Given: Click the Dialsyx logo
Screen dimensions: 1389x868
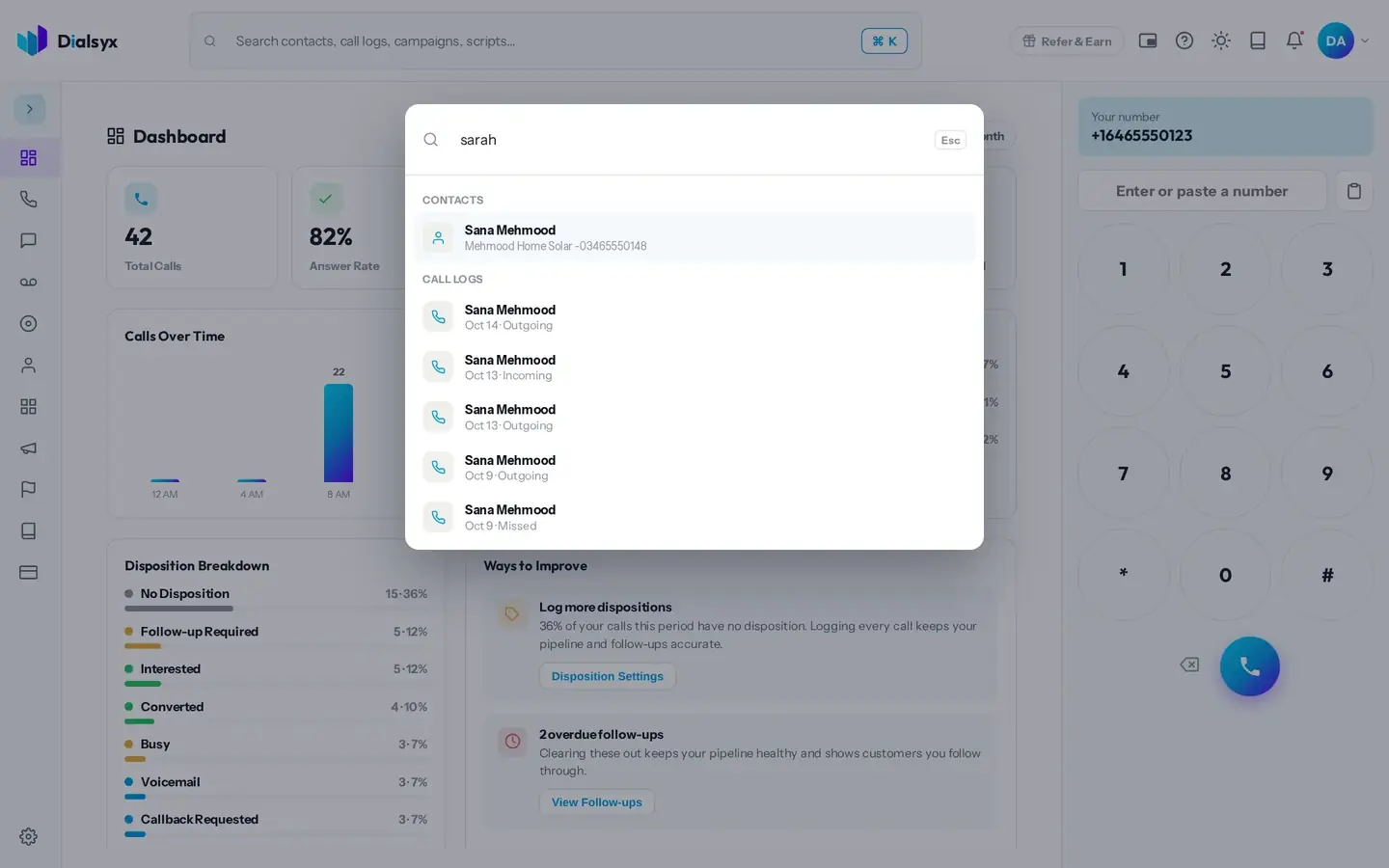Looking at the screenshot, I should (68, 41).
